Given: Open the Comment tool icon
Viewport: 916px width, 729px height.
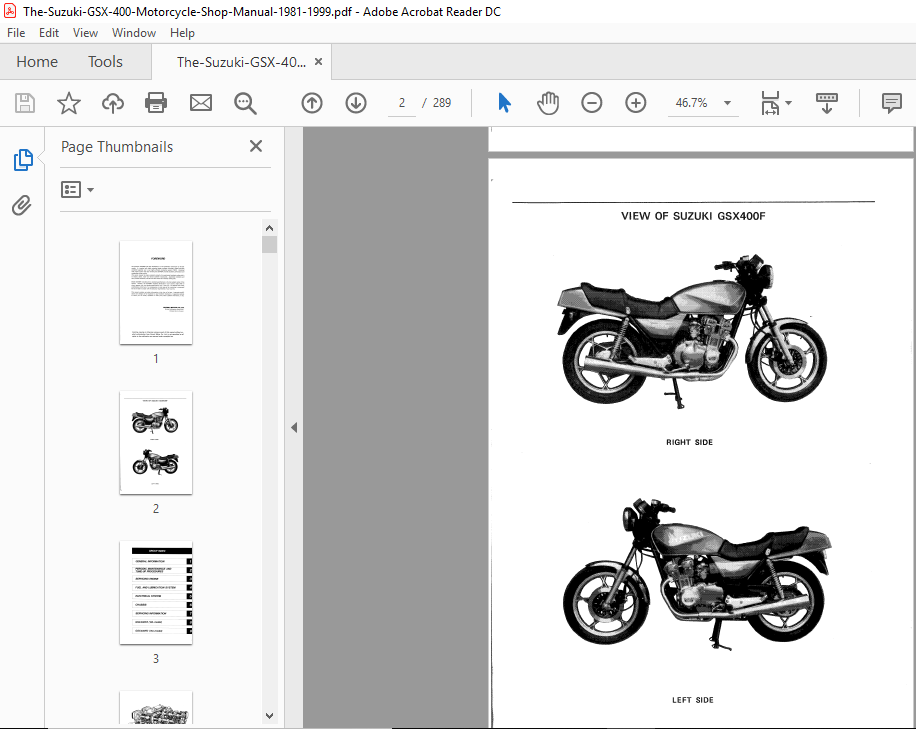Looking at the screenshot, I should click(x=891, y=103).
